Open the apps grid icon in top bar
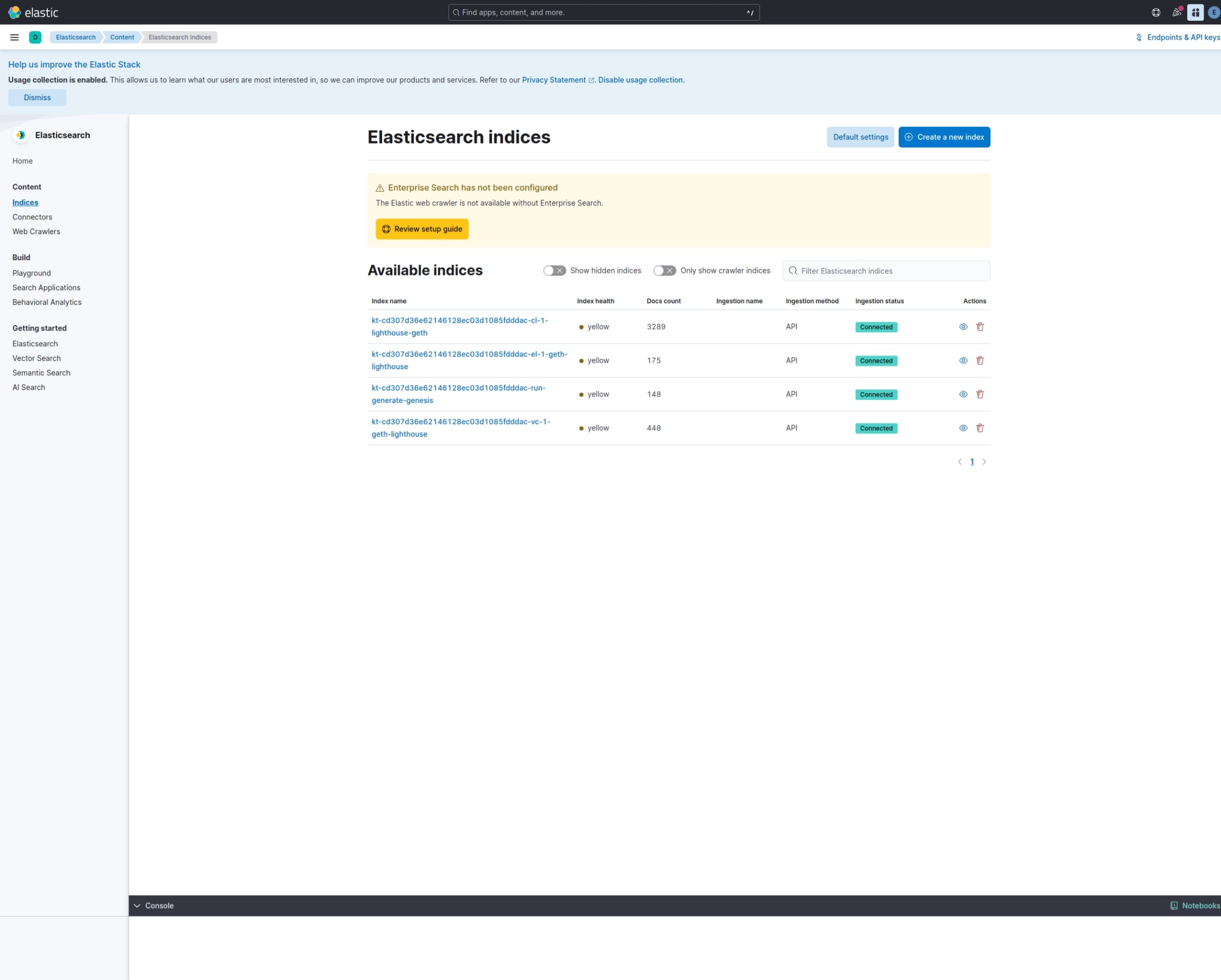1221x980 pixels. 1195,12
